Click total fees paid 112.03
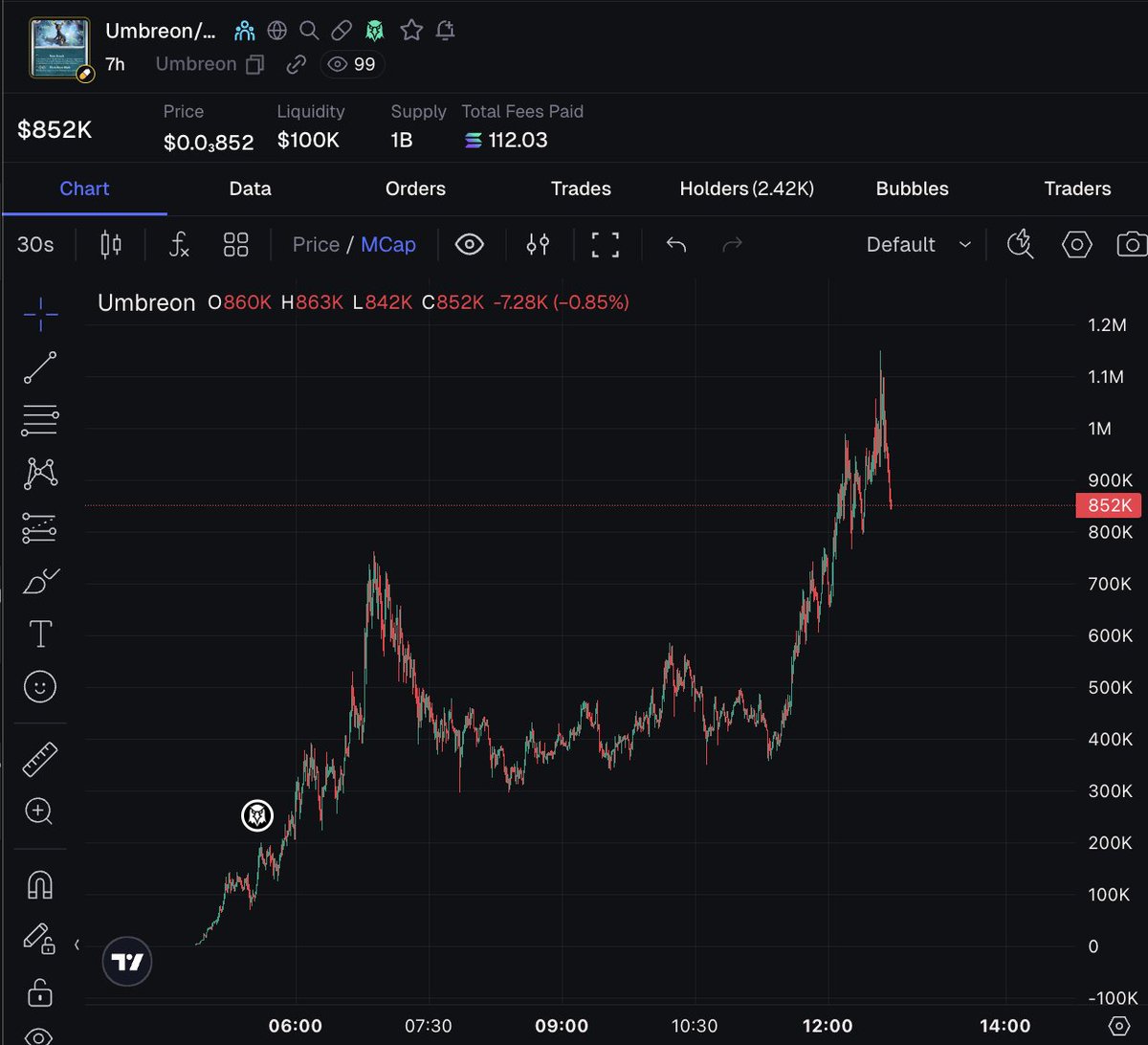1148x1045 pixels. coord(506,141)
